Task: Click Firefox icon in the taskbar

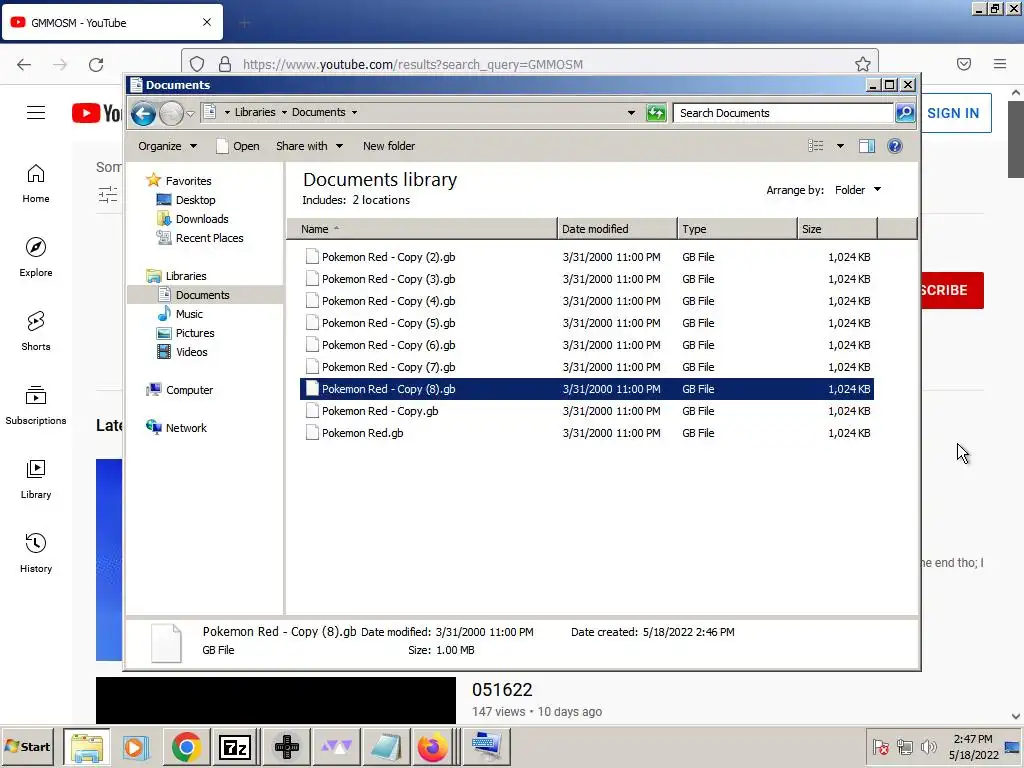Action: (432, 746)
